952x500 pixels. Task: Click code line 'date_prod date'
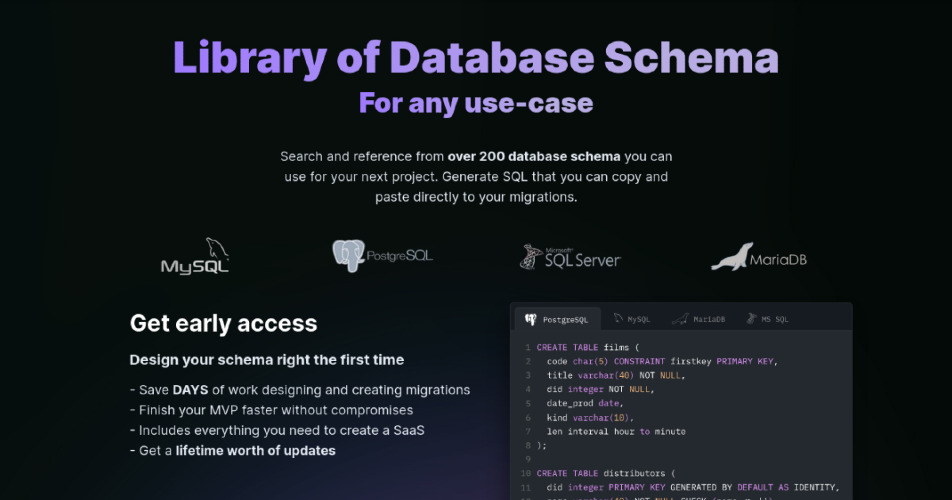pos(585,404)
